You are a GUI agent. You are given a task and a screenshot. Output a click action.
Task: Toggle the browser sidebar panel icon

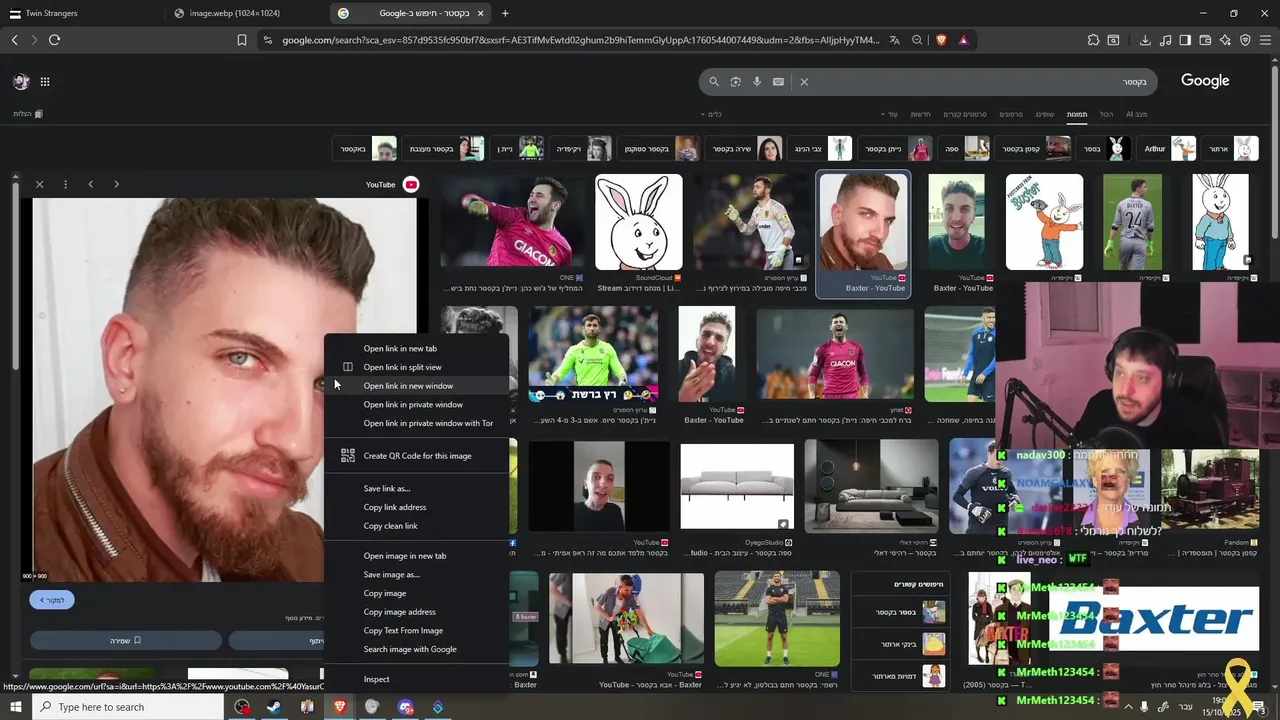[1185, 40]
